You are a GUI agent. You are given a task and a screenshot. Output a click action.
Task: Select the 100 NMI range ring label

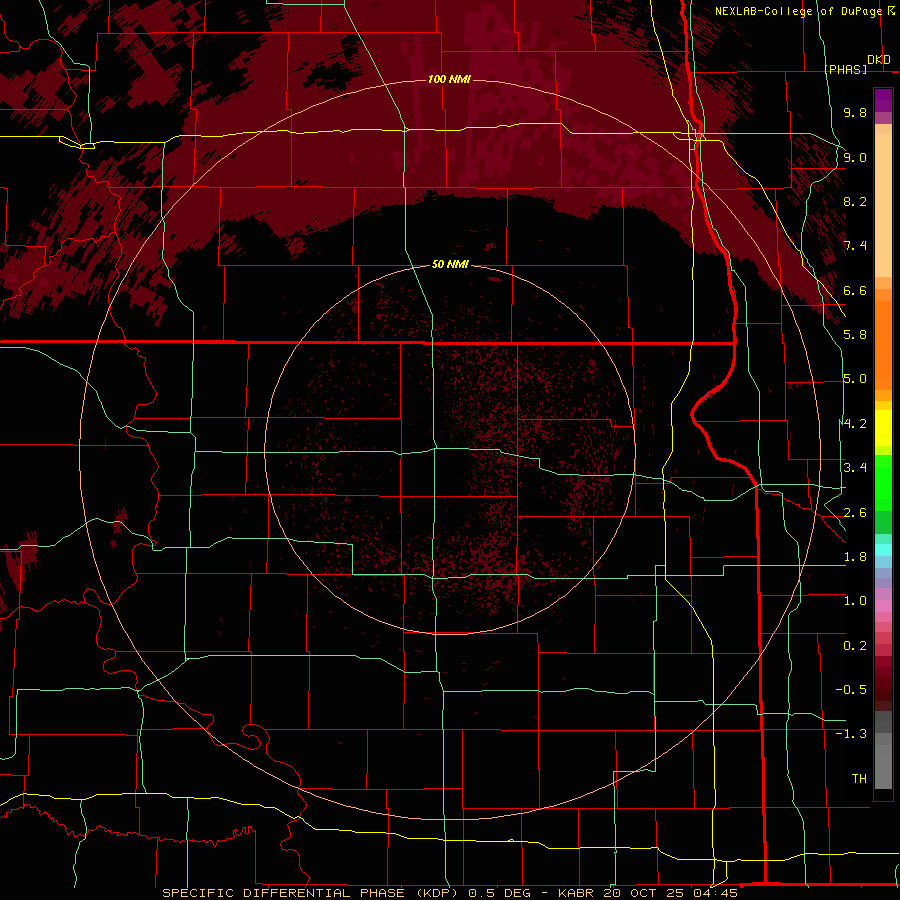(x=449, y=79)
